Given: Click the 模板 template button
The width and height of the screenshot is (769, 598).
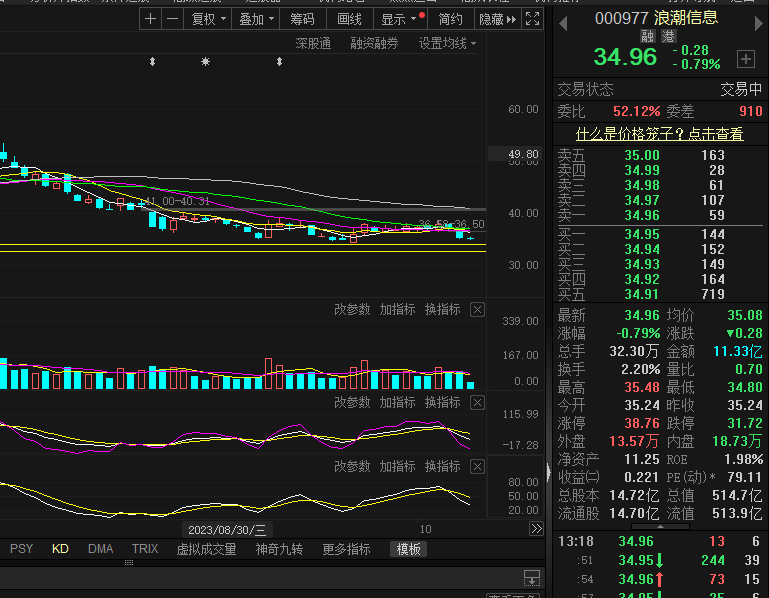Looking at the screenshot, I should point(409,549).
